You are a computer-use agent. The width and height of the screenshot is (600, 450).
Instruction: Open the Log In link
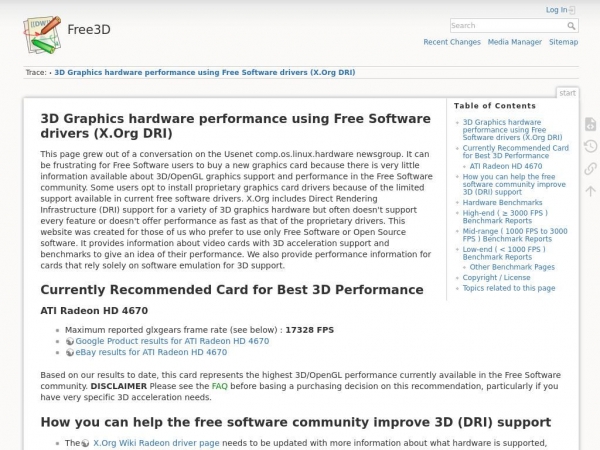556,10
